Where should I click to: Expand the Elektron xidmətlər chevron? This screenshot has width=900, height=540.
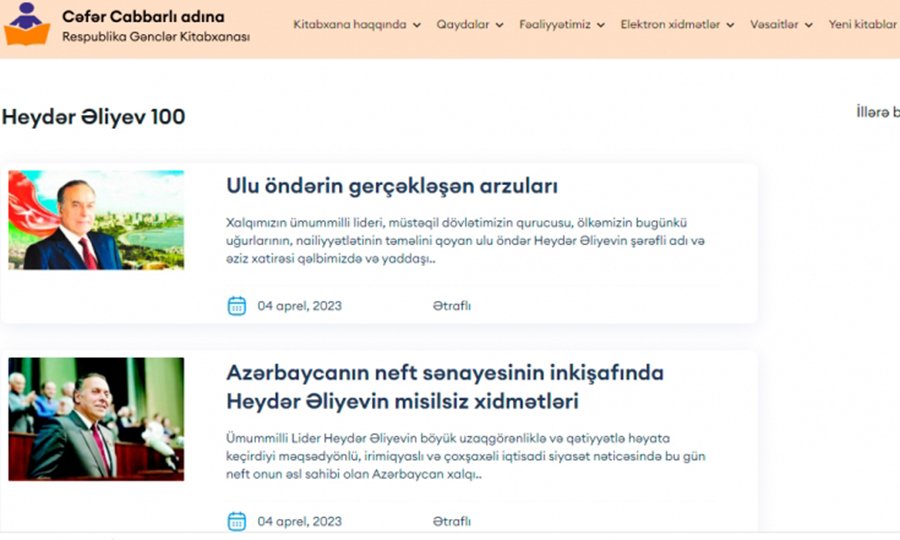(730, 25)
